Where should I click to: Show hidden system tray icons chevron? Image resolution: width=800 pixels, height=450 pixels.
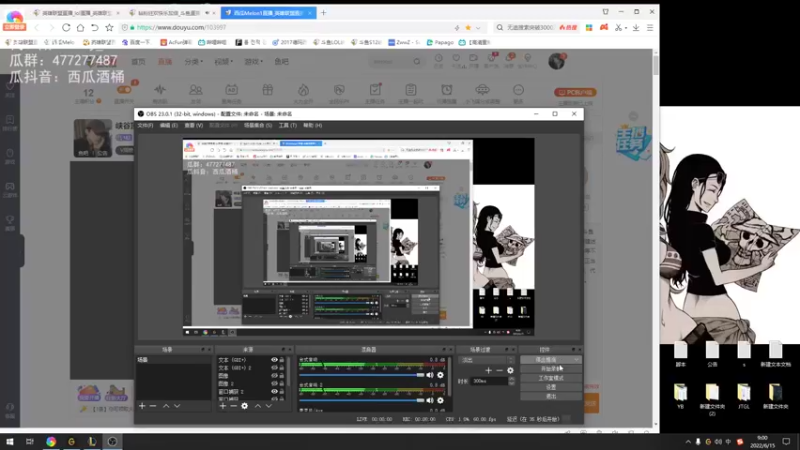pos(688,442)
